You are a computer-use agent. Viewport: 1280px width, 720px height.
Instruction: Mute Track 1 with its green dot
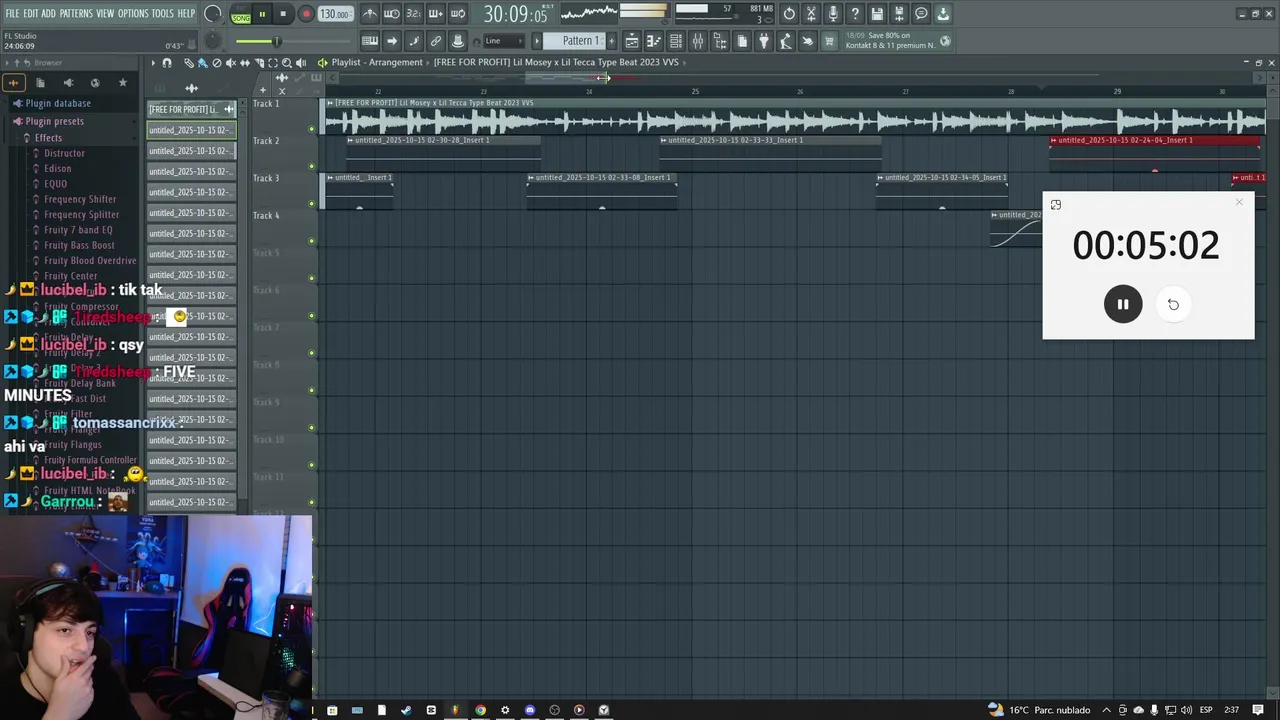312,129
